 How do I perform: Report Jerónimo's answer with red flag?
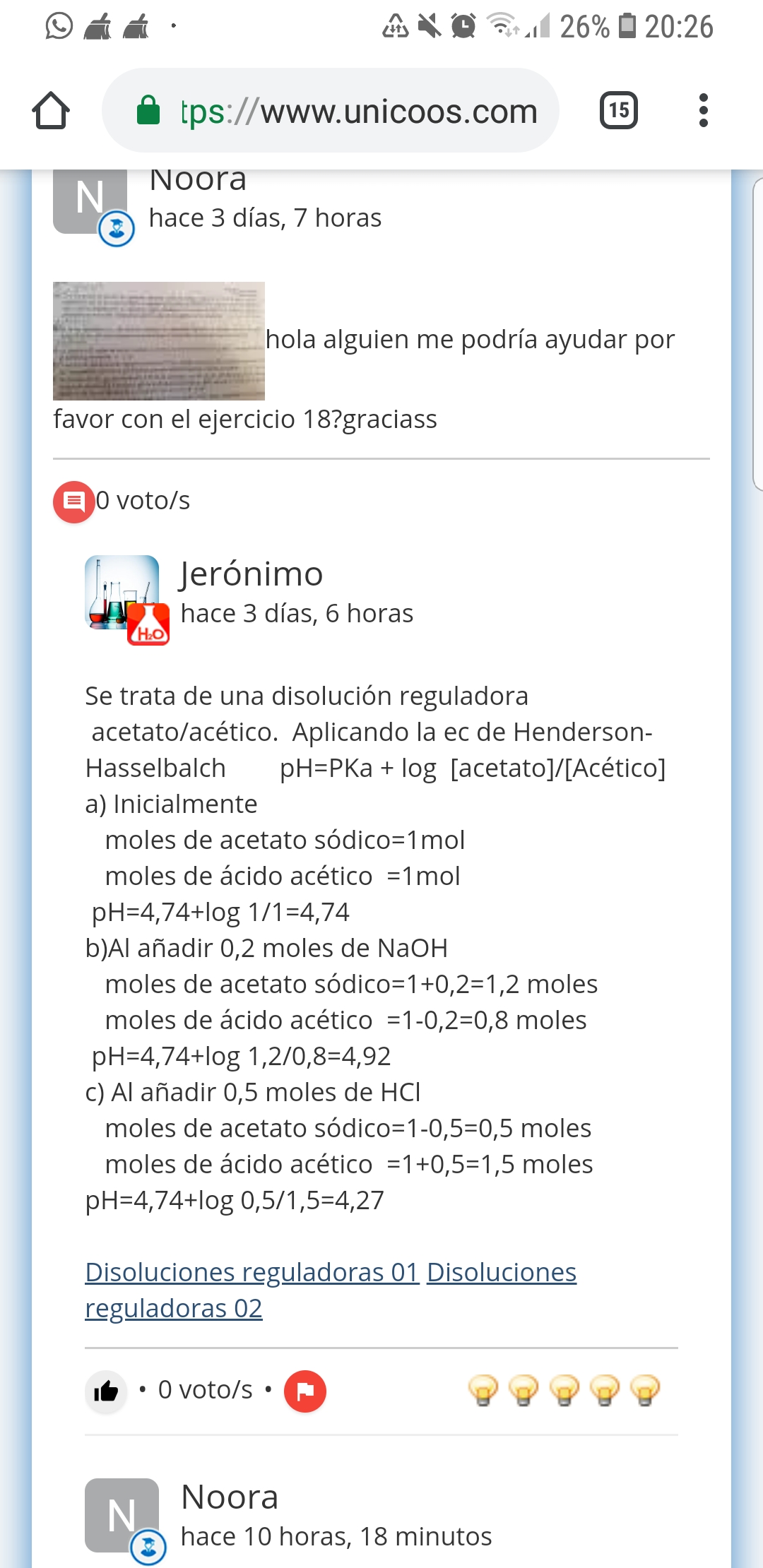coord(305,1391)
